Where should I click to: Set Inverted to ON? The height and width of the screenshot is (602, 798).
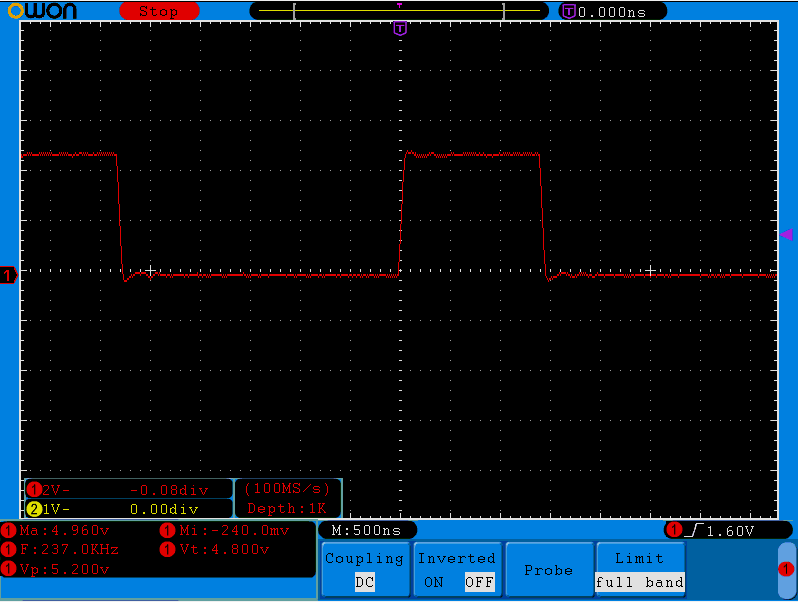coord(433,582)
